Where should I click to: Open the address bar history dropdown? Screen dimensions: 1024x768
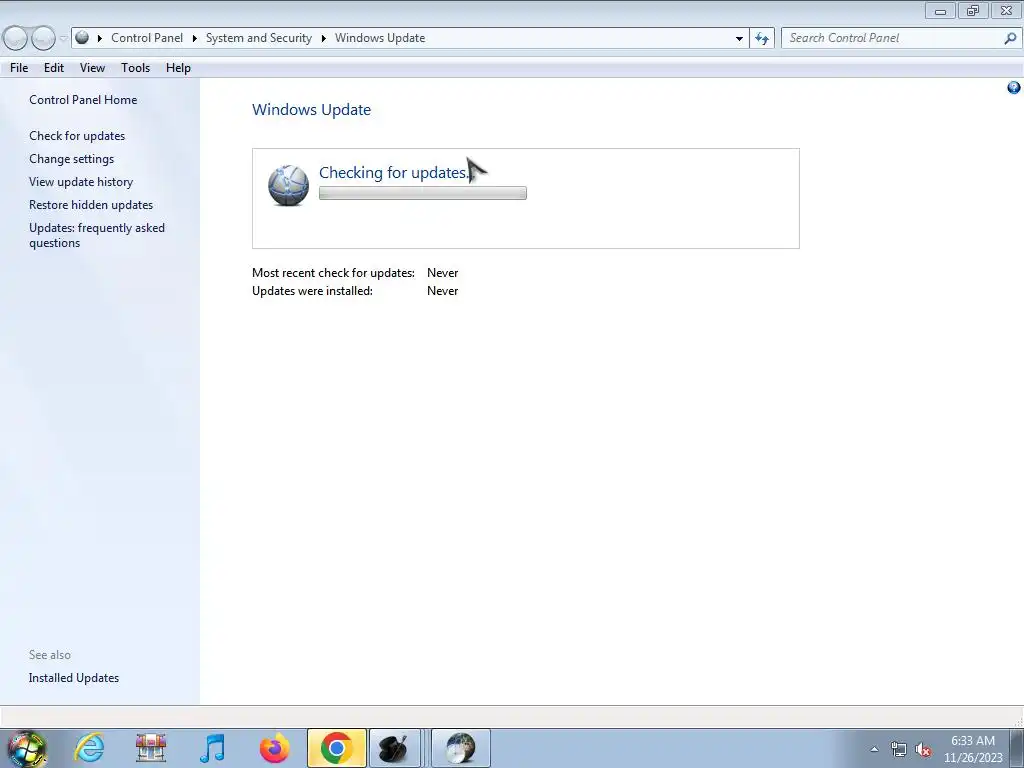click(x=739, y=39)
